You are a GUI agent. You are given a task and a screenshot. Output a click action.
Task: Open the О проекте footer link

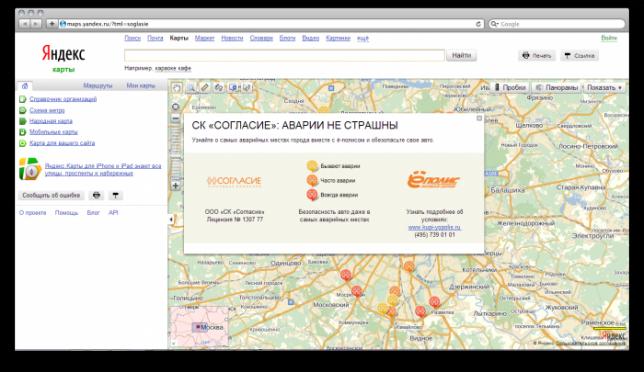click(x=32, y=213)
